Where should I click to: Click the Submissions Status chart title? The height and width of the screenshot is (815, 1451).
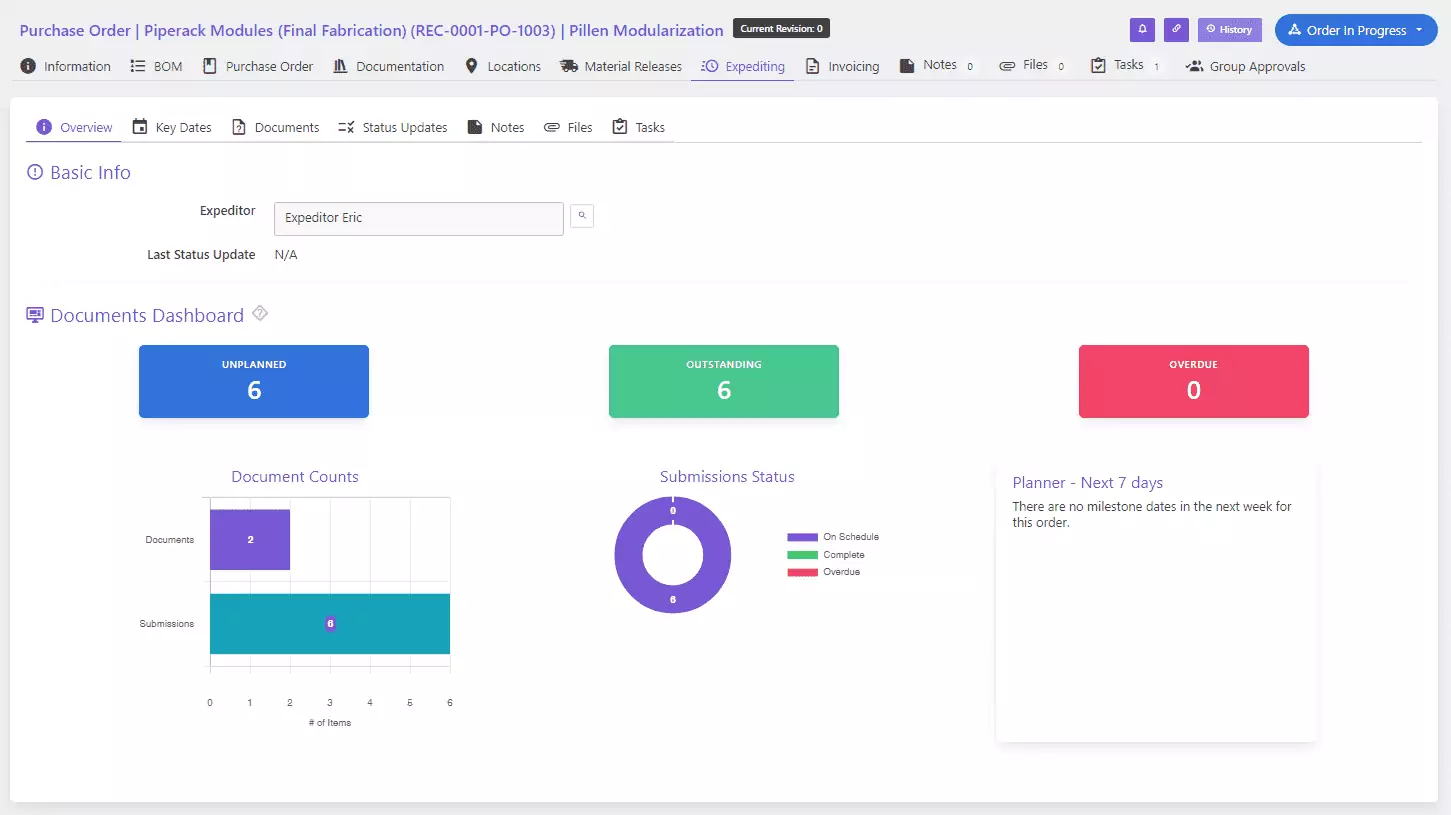[x=727, y=477]
